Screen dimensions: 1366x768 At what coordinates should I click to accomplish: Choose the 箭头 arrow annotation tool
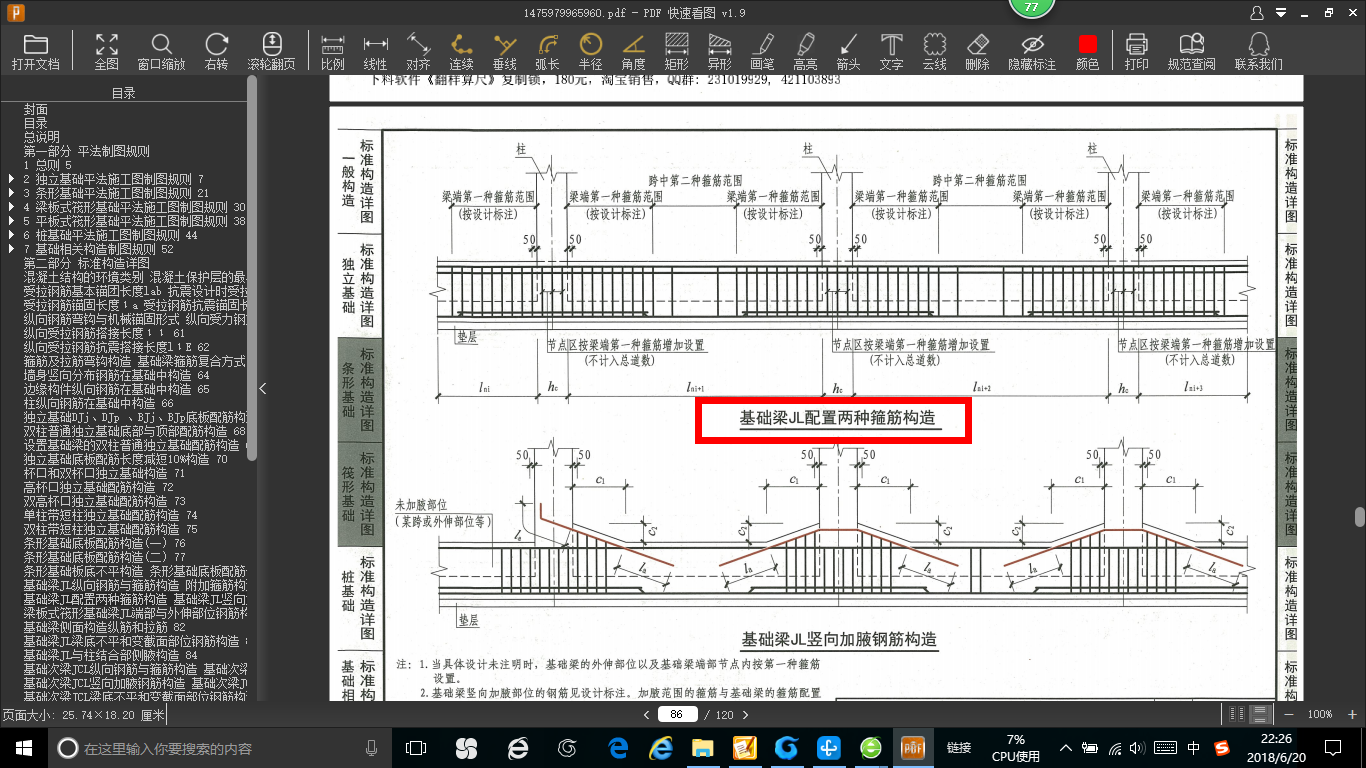point(848,45)
